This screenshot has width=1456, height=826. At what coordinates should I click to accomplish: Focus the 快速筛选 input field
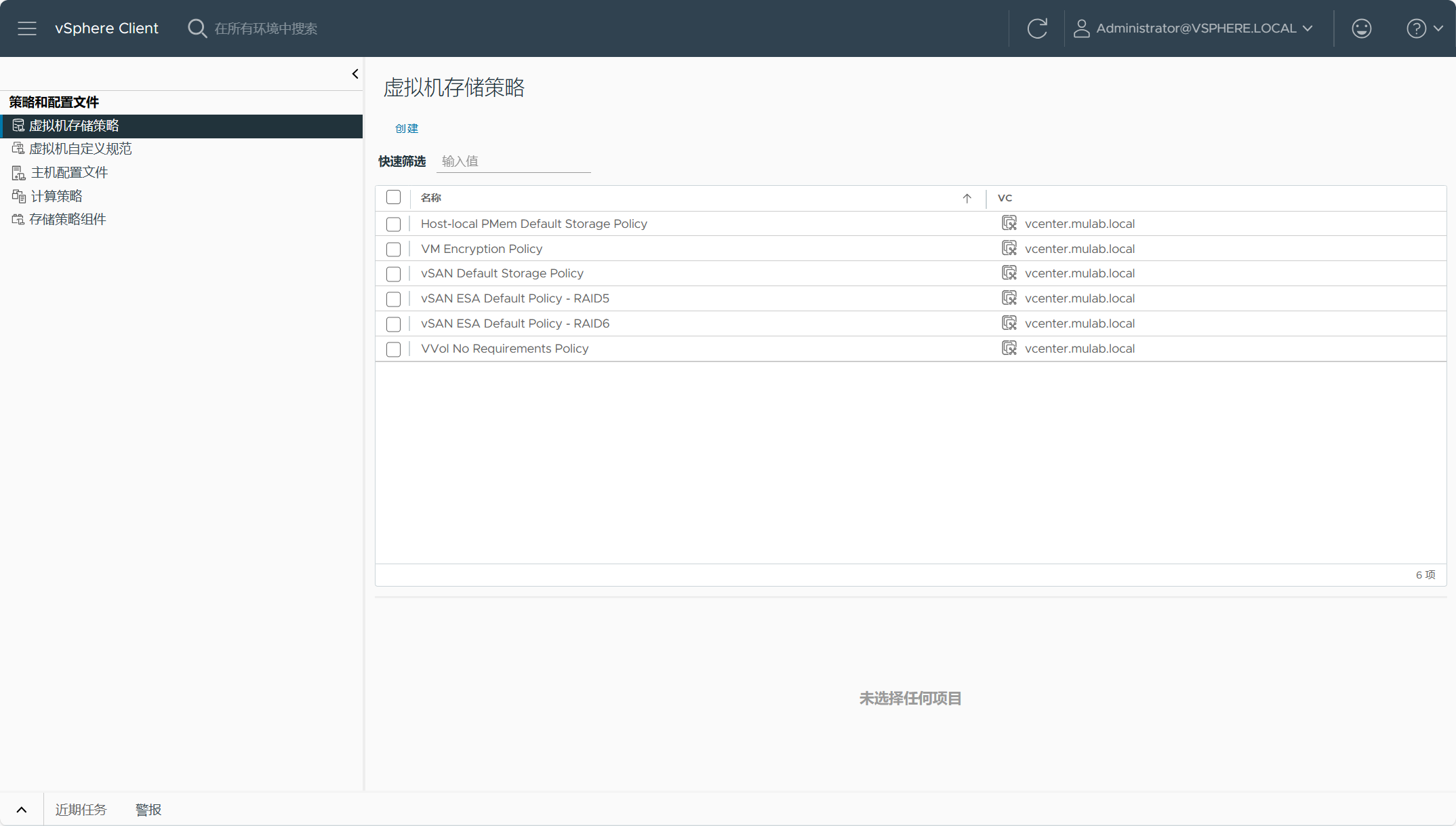coord(514,161)
